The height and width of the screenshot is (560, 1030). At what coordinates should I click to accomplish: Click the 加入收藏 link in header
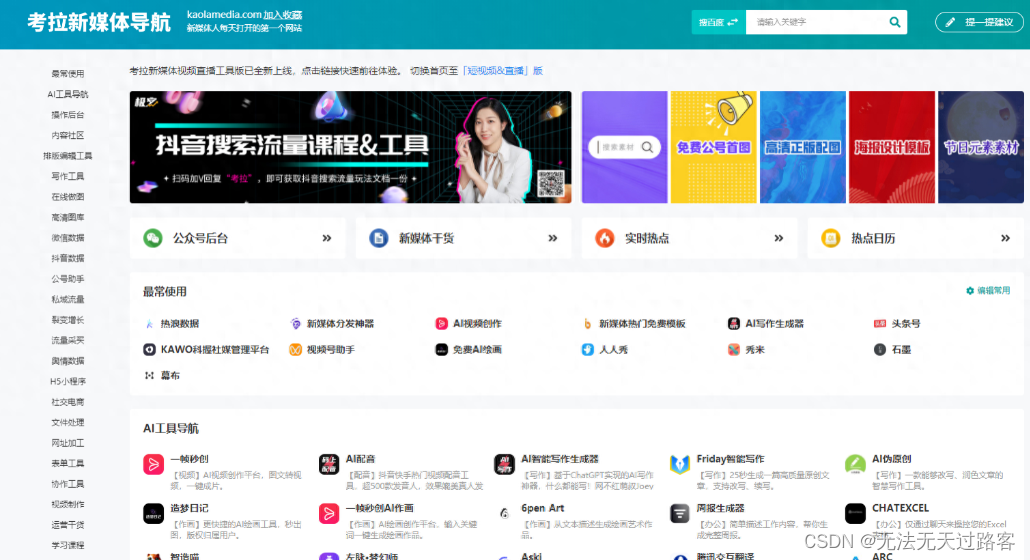coord(282,14)
